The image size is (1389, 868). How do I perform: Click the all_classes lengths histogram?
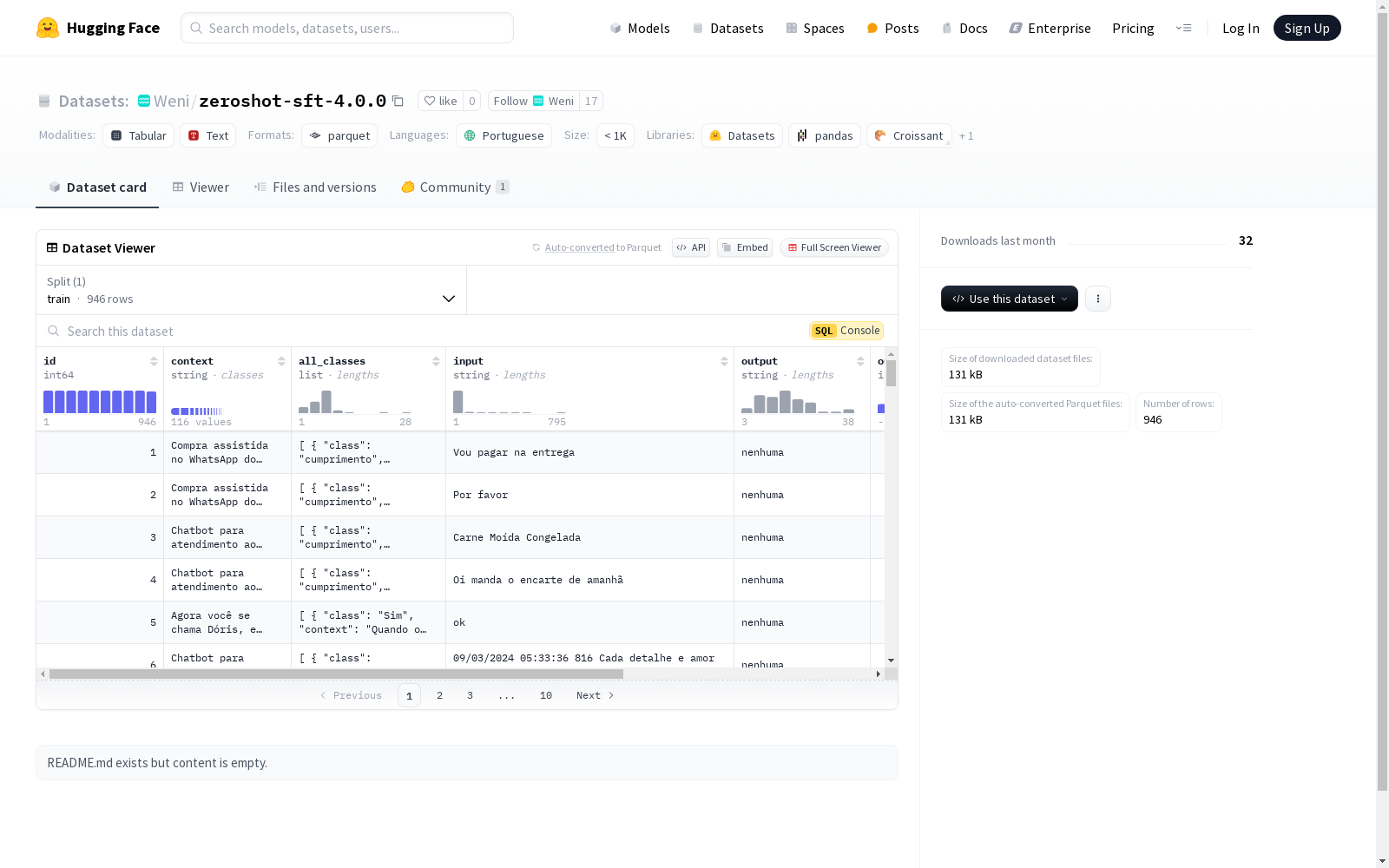pos(355,402)
